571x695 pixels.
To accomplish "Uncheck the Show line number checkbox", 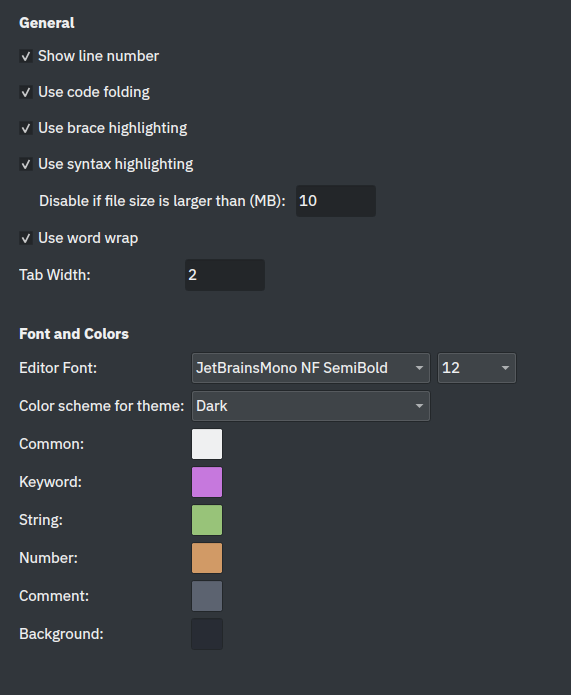I will pyautogui.click(x=26, y=56).
